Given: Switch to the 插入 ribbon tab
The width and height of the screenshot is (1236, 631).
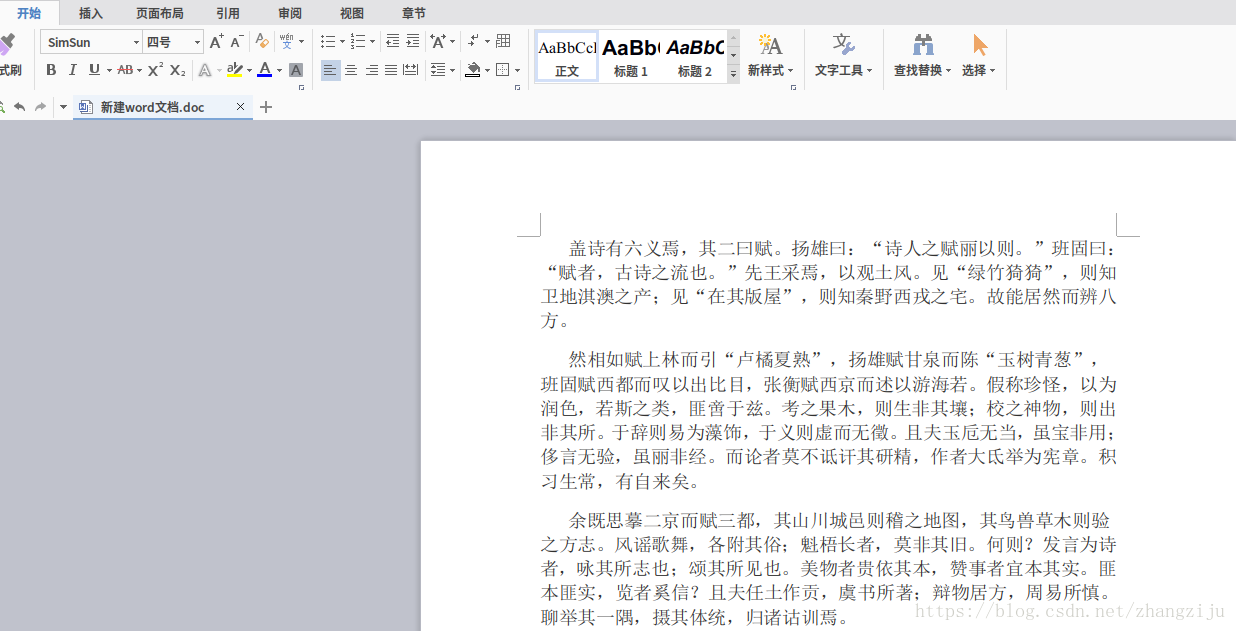Looking at the screenshot, I should click(x=90, y=13).
